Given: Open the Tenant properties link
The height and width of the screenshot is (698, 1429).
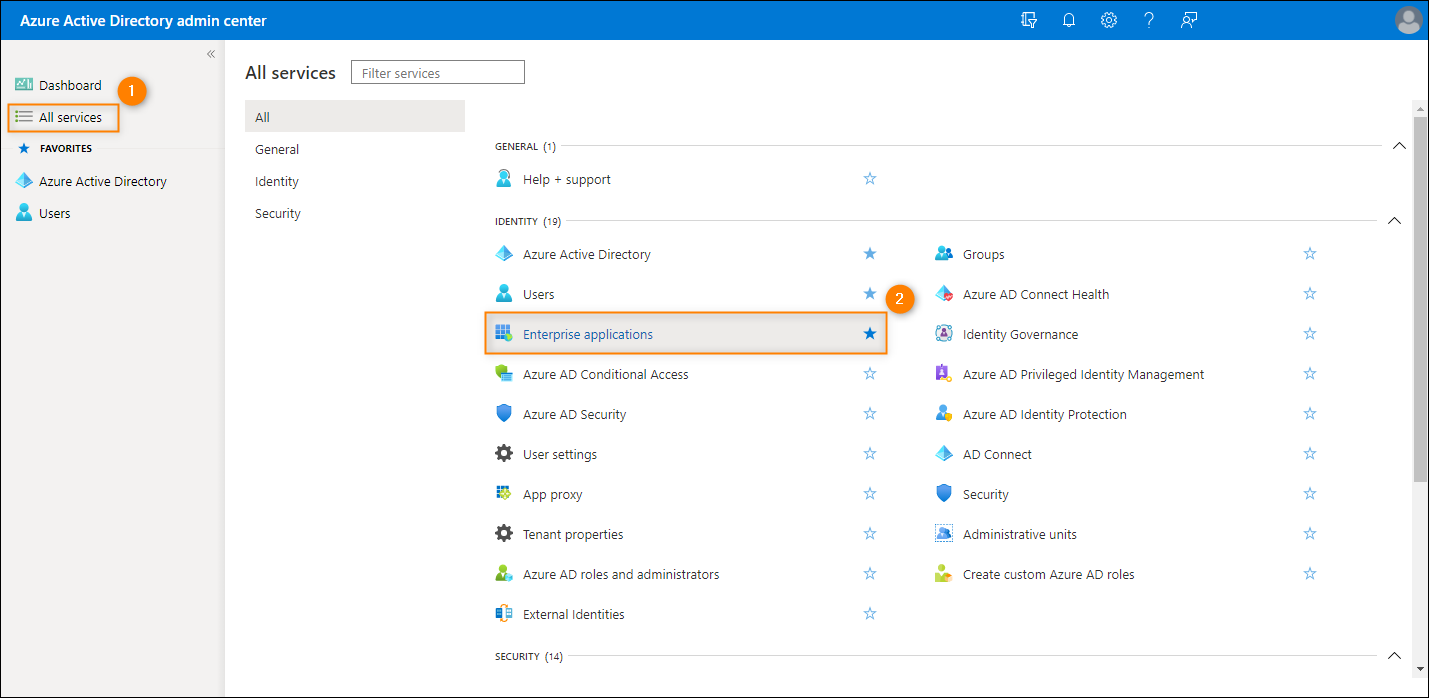Looking at the screenshot, I should point(573,534).
